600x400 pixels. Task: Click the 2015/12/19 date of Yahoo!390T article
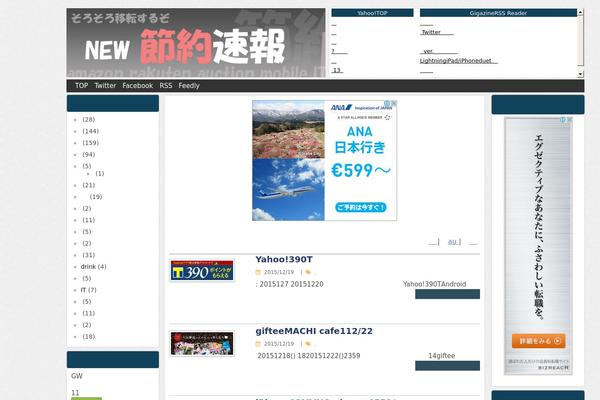[x=279, y=272]
